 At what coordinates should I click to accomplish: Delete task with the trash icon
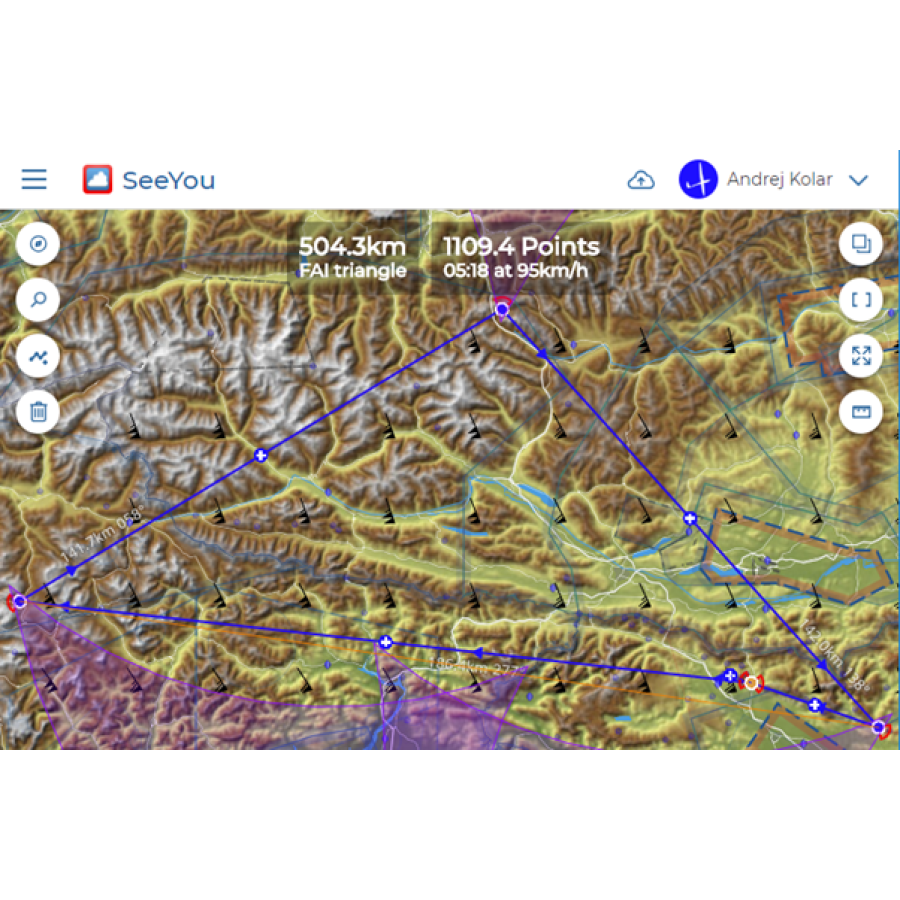tap(38, 412)
